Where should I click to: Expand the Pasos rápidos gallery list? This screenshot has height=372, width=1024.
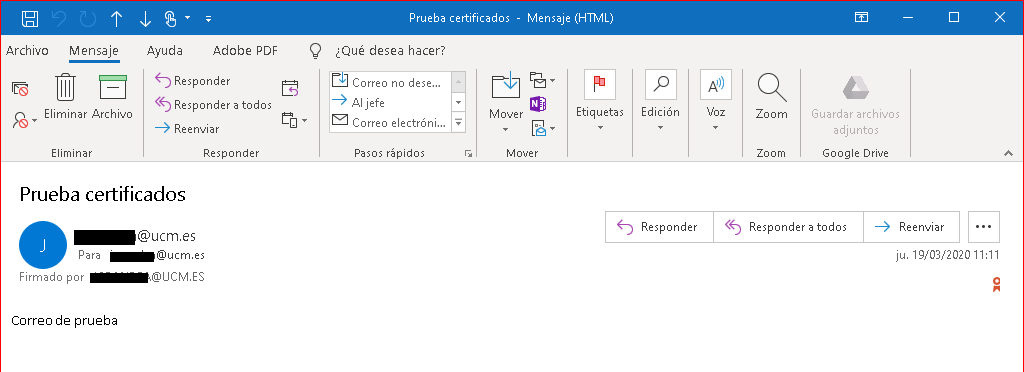point(458,122)
